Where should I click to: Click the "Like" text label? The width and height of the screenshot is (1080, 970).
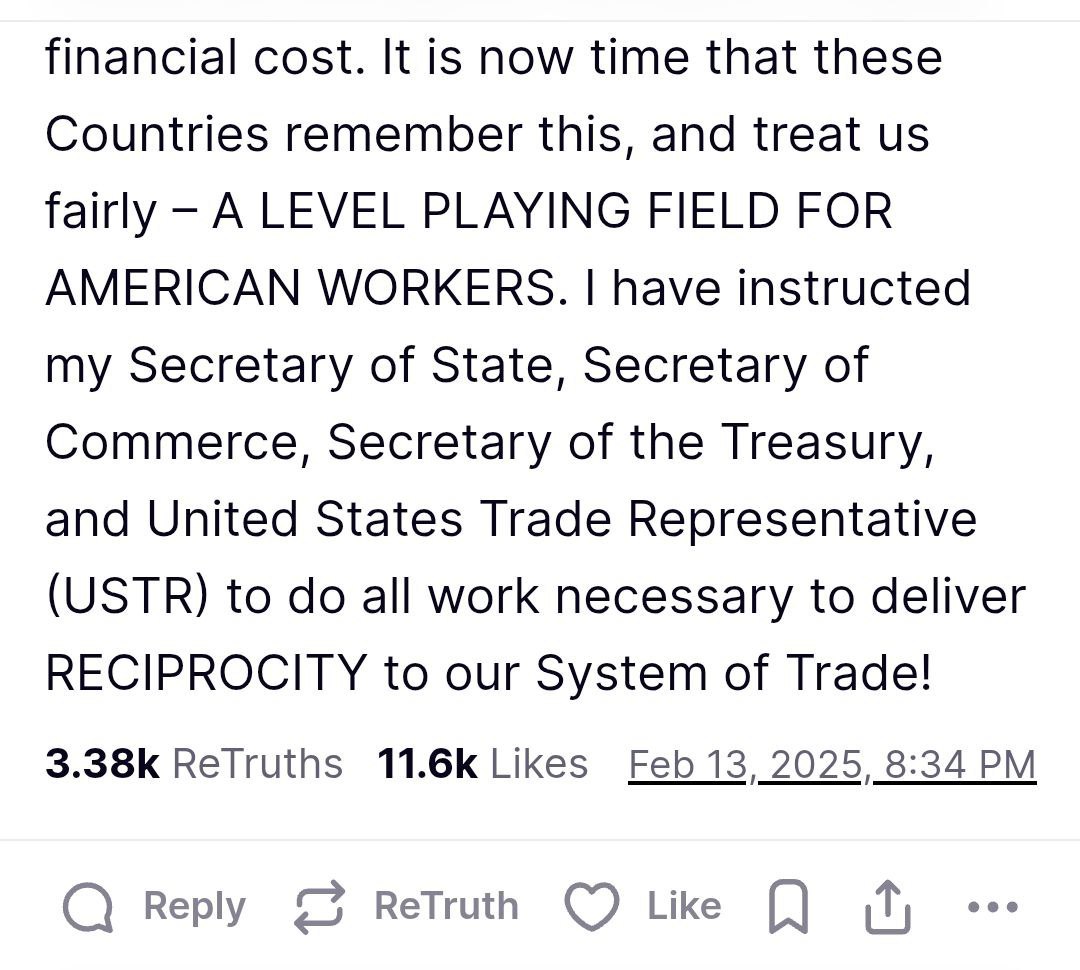pos(684,906)
